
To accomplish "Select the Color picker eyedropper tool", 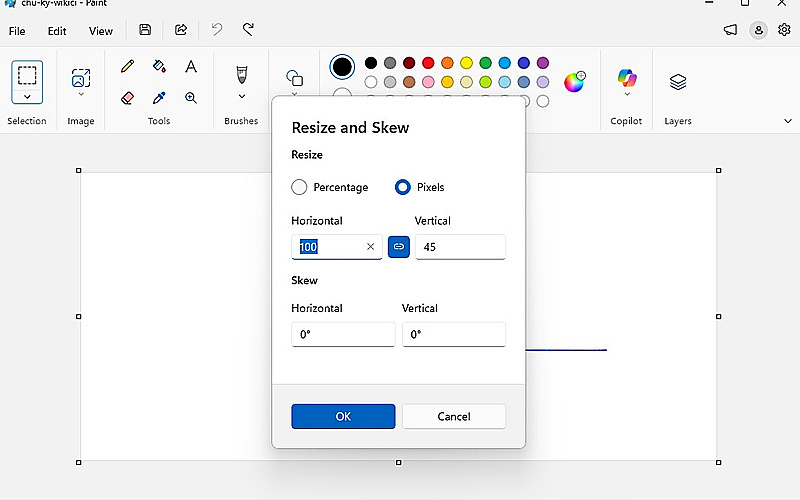I will coord(159,97).
